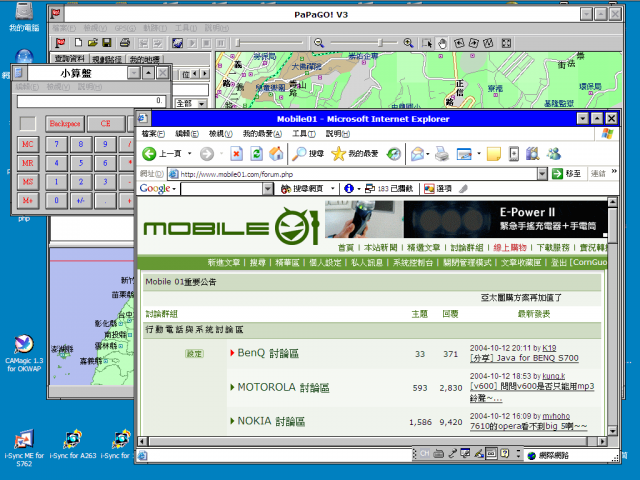Click MC memory clear button in calculator
The width and height of the screenshot is (640, 480).
28,144
